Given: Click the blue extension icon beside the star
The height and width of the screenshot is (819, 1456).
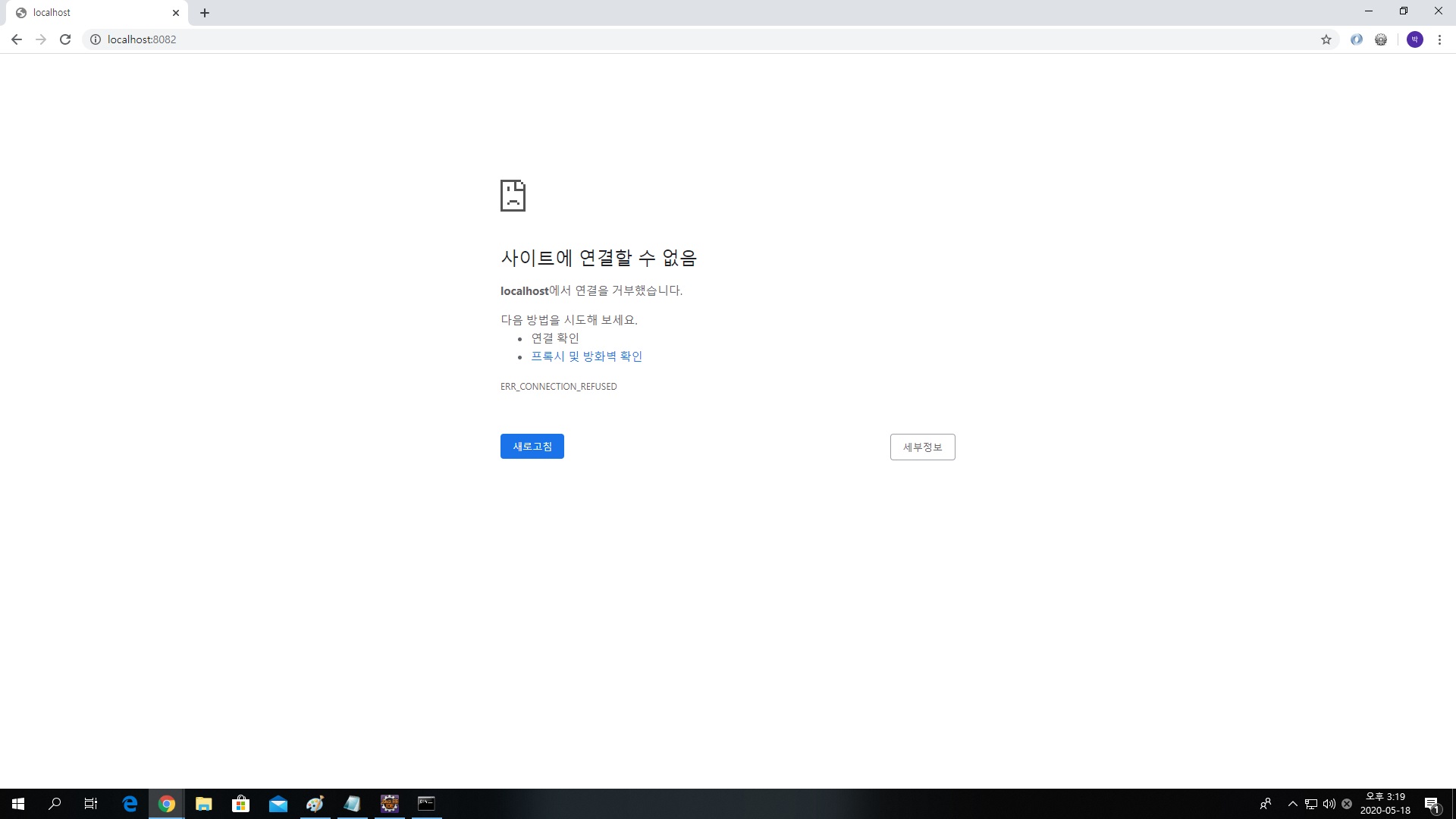Looking at the screenshot, I should coord(1356,39).
